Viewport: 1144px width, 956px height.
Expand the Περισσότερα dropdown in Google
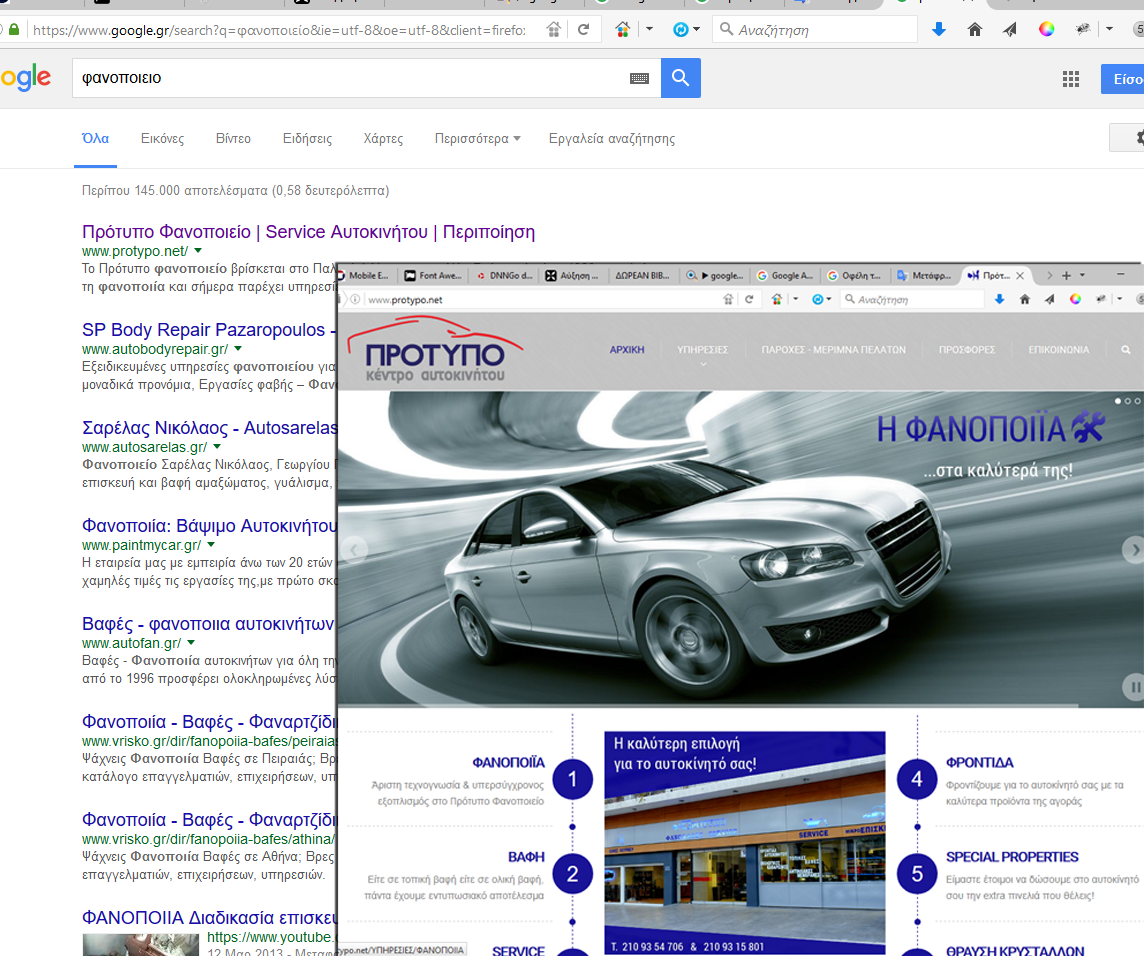click(477, 139)
